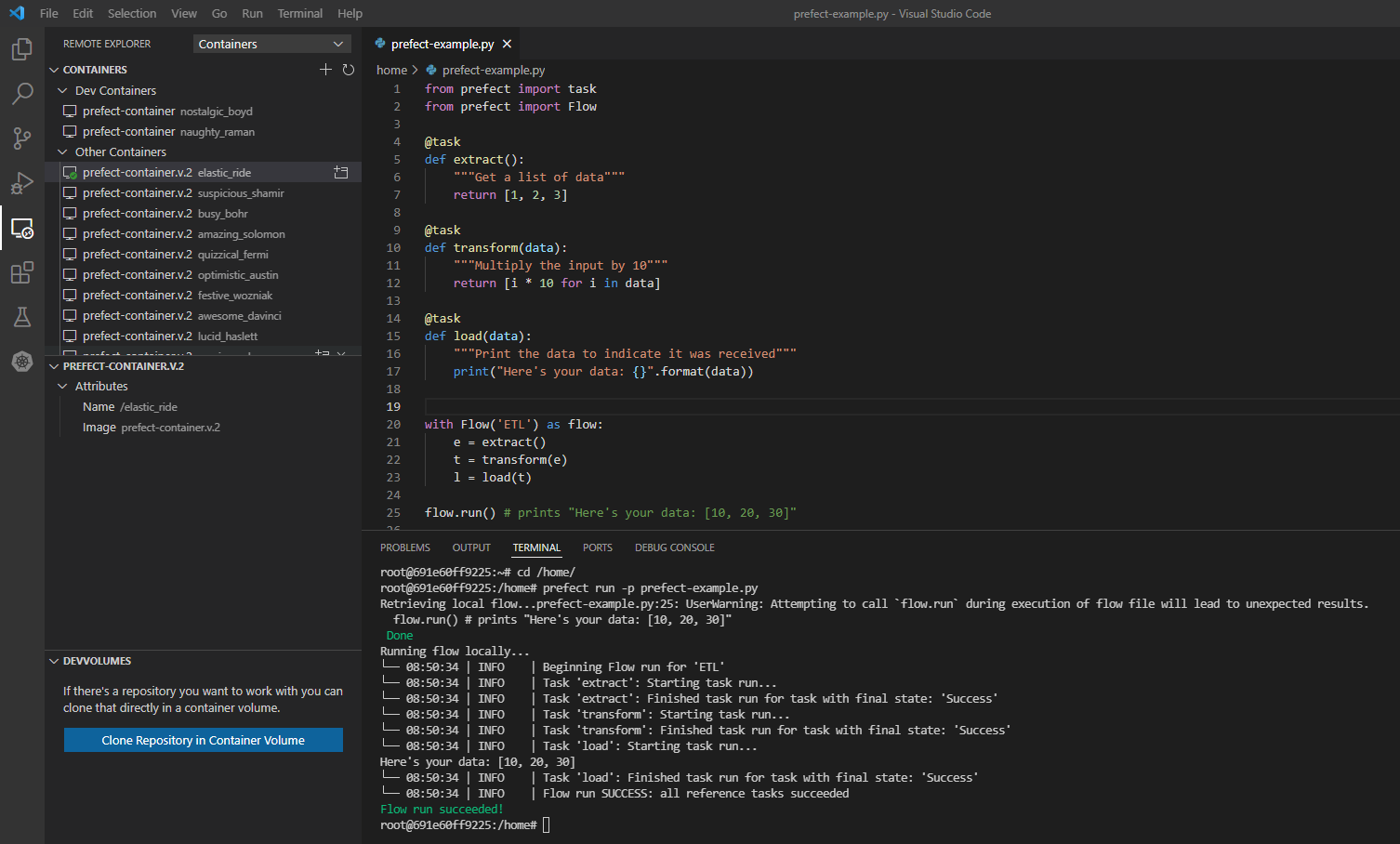The width and height of the screenshot is (1400, 844).
Task: Open the Search view icon
Action: (22, 94)
